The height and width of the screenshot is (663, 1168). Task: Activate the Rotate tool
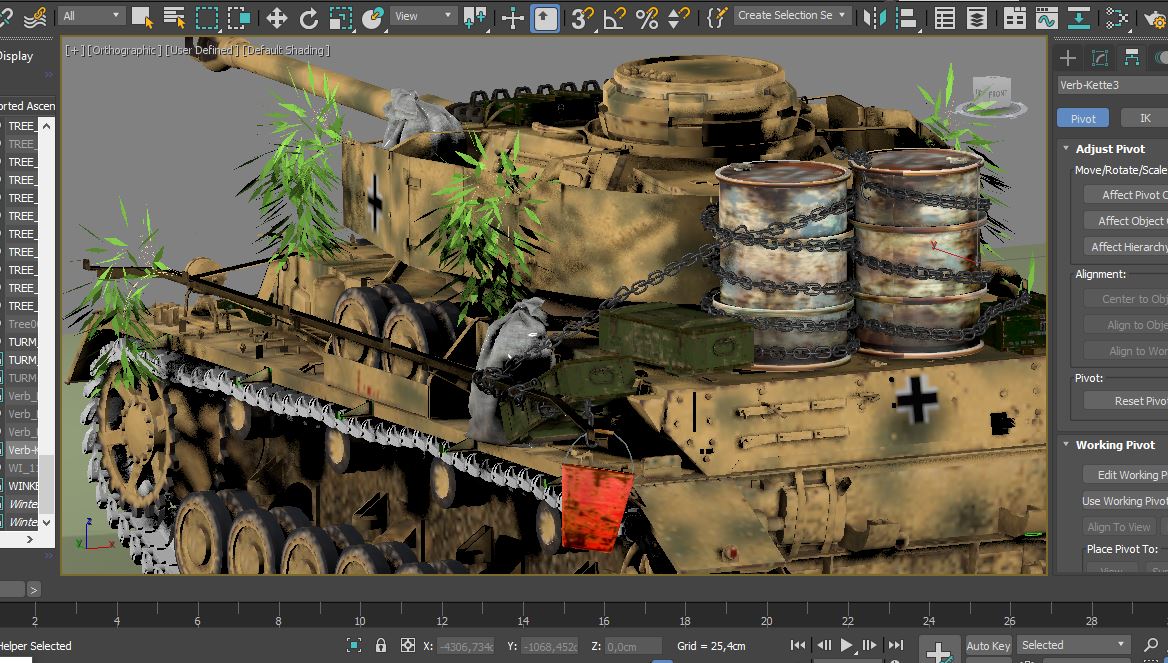click(309, 17)
